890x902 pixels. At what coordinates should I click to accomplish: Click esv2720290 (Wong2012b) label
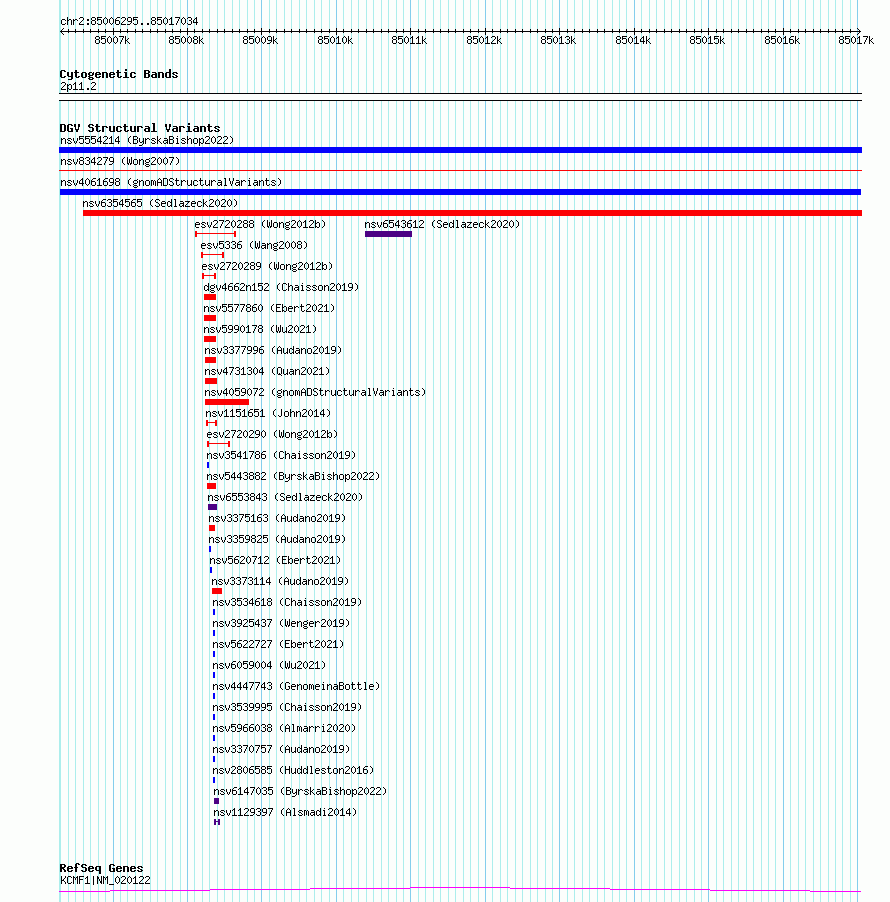pos(272,434)
